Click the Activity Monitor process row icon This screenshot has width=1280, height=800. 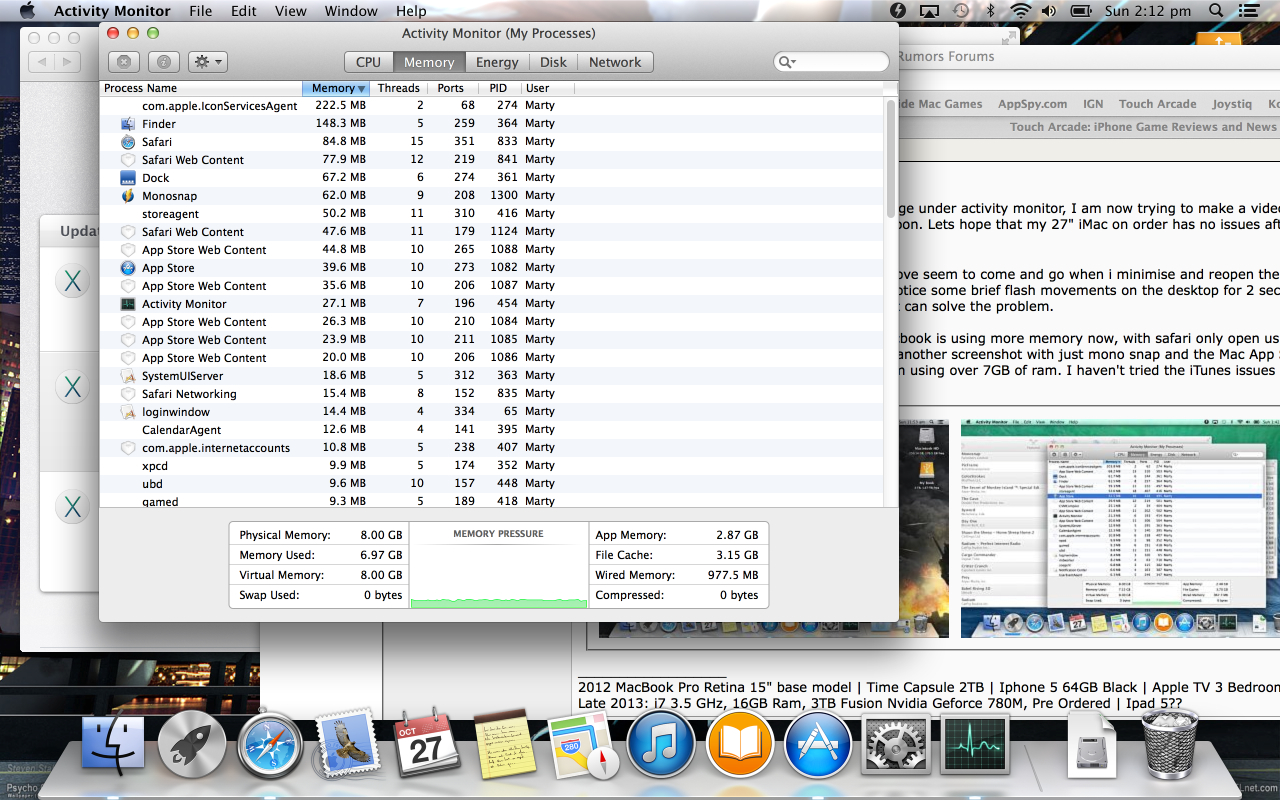(x=128, y=304)
